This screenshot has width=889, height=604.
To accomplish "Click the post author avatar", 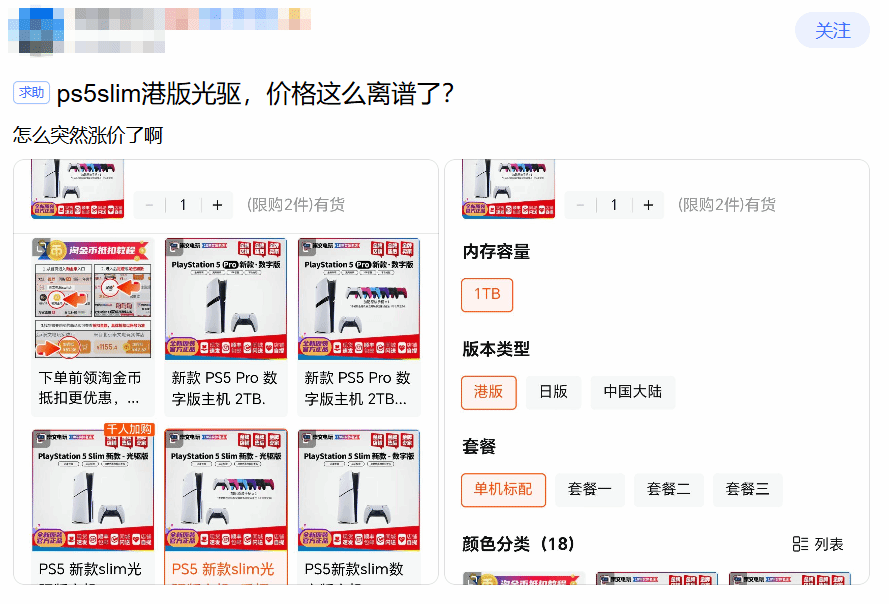I will coord(37,30).
